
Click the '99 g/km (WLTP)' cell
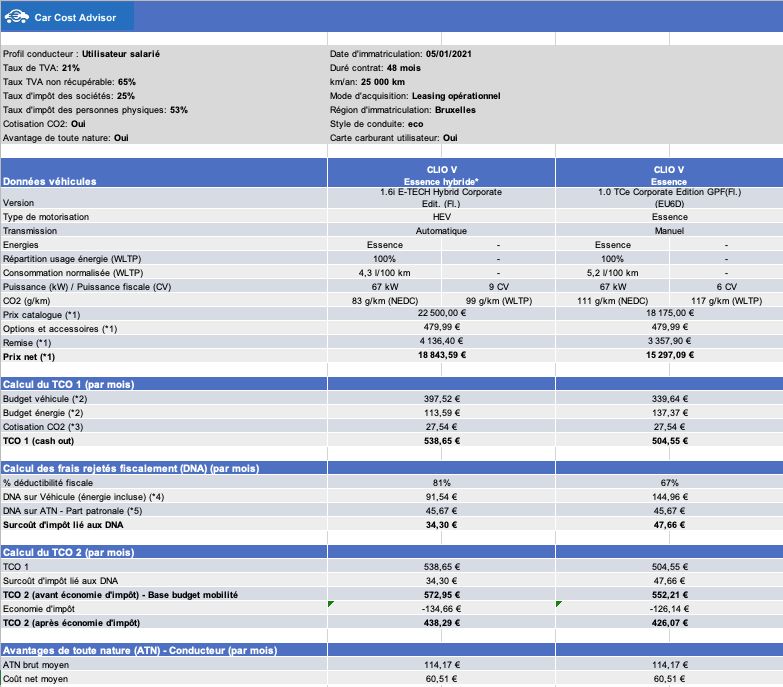(499, 301)
